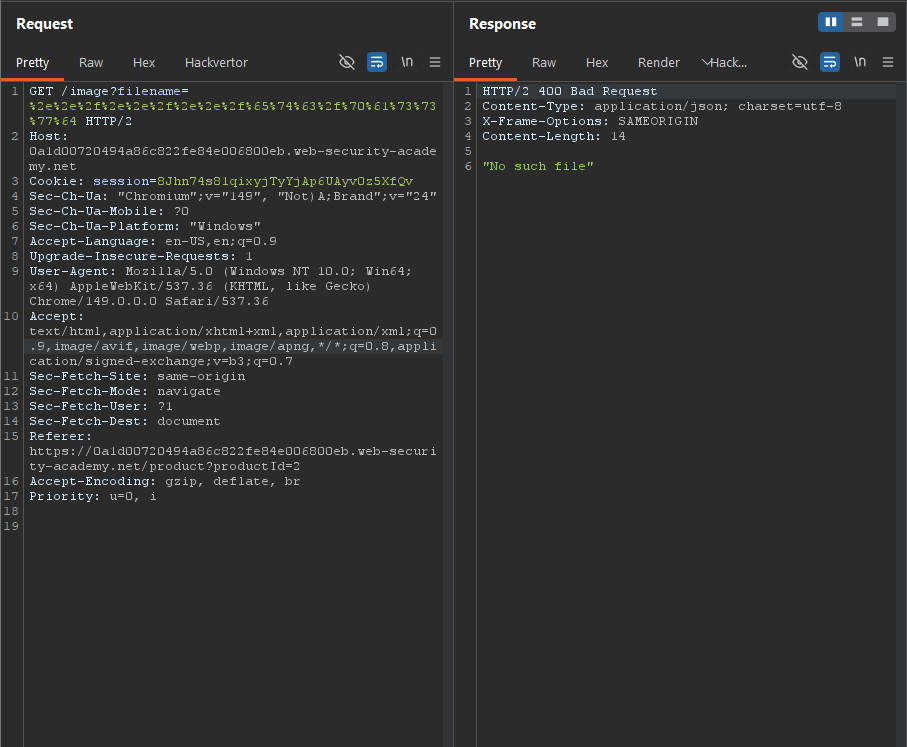Click the Priority: u=0, i header

(93, 496)
